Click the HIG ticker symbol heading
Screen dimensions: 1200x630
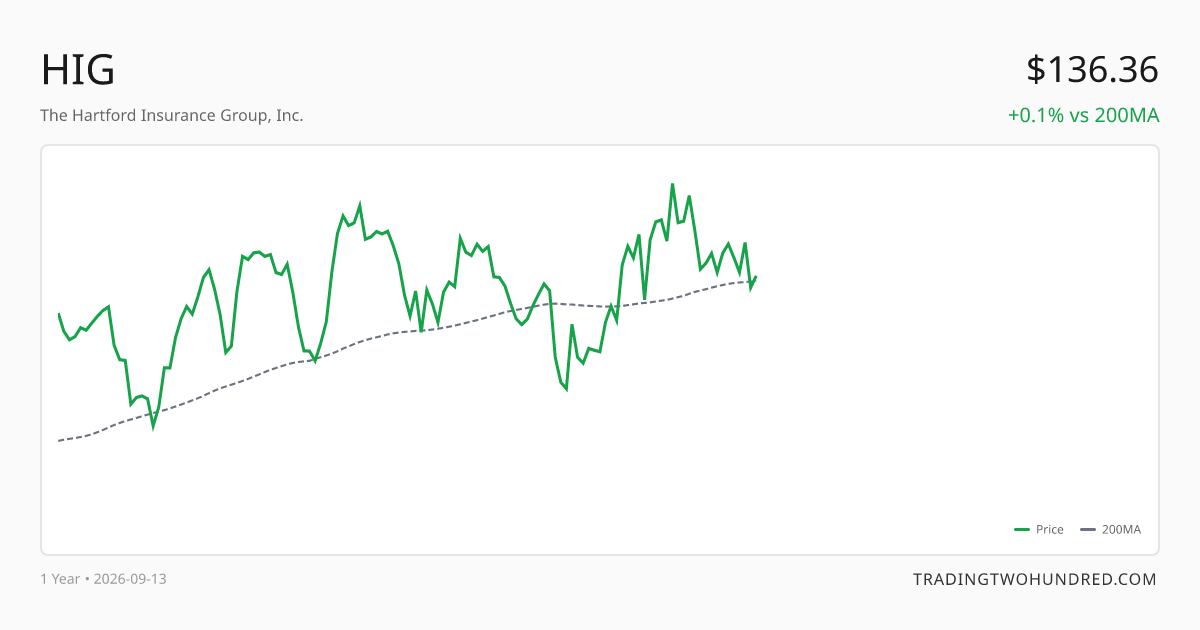pos(78,70)
